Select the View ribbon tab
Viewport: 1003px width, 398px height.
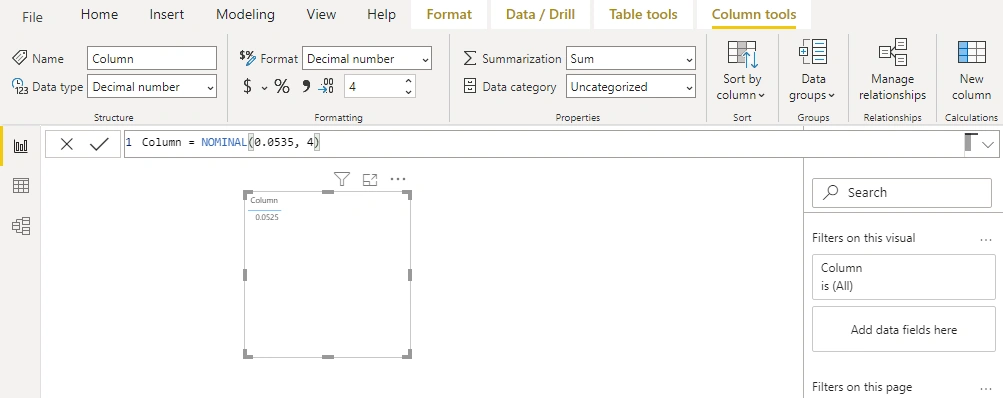321,14
